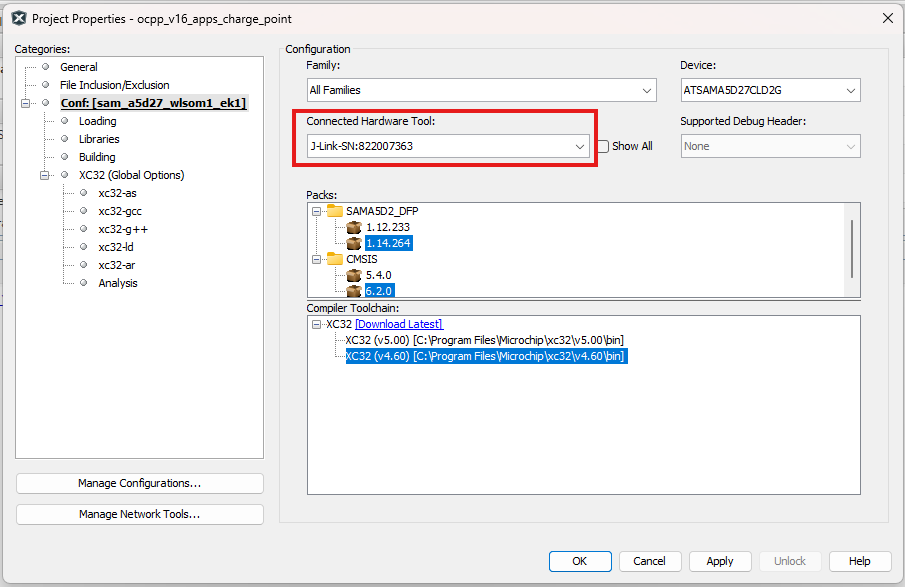Select pack version 1.12.233
Screen dimensions: 905x587
click(x=388, y=227)
